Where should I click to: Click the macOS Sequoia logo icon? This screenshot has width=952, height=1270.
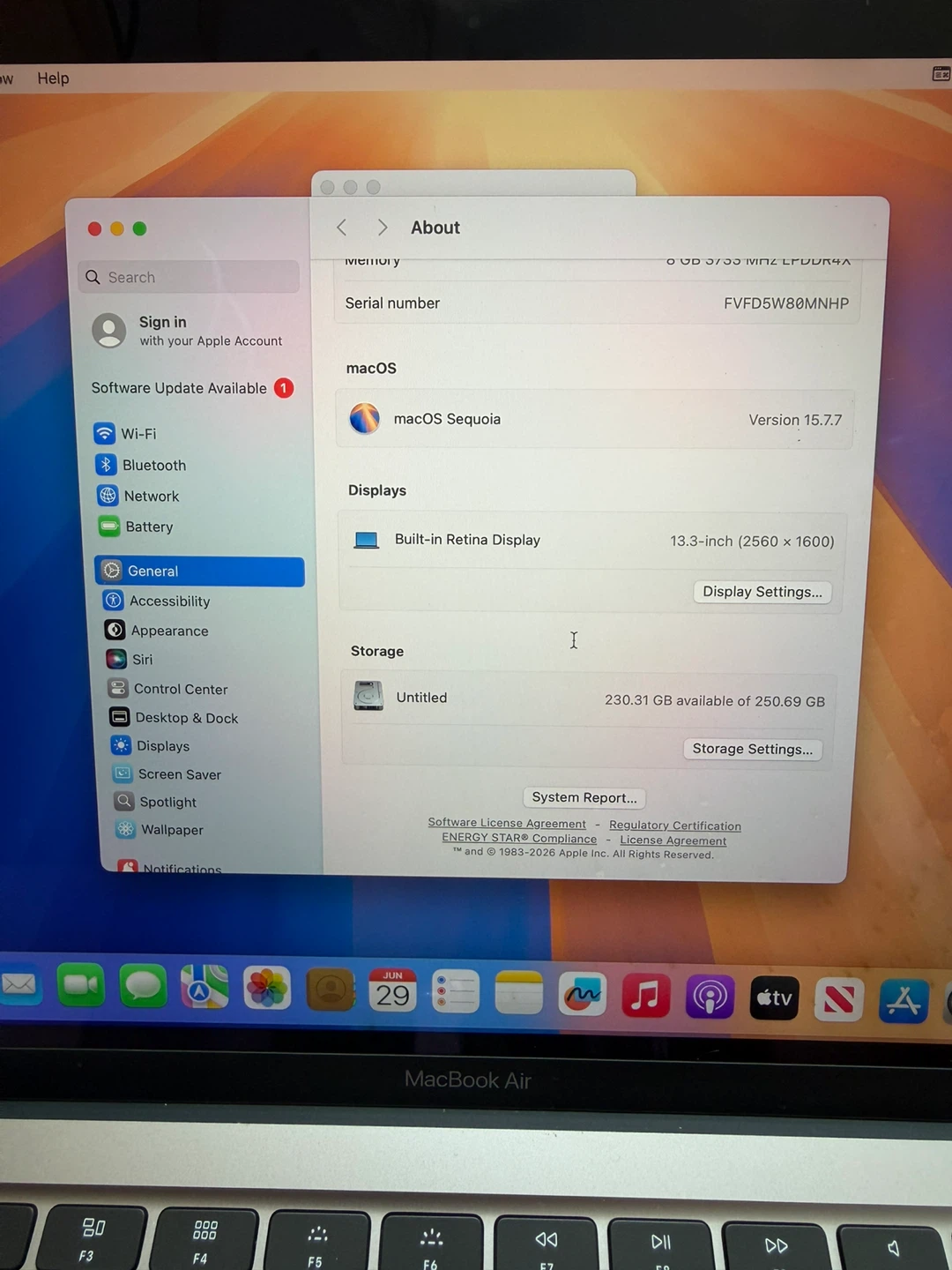coord(365,418)
